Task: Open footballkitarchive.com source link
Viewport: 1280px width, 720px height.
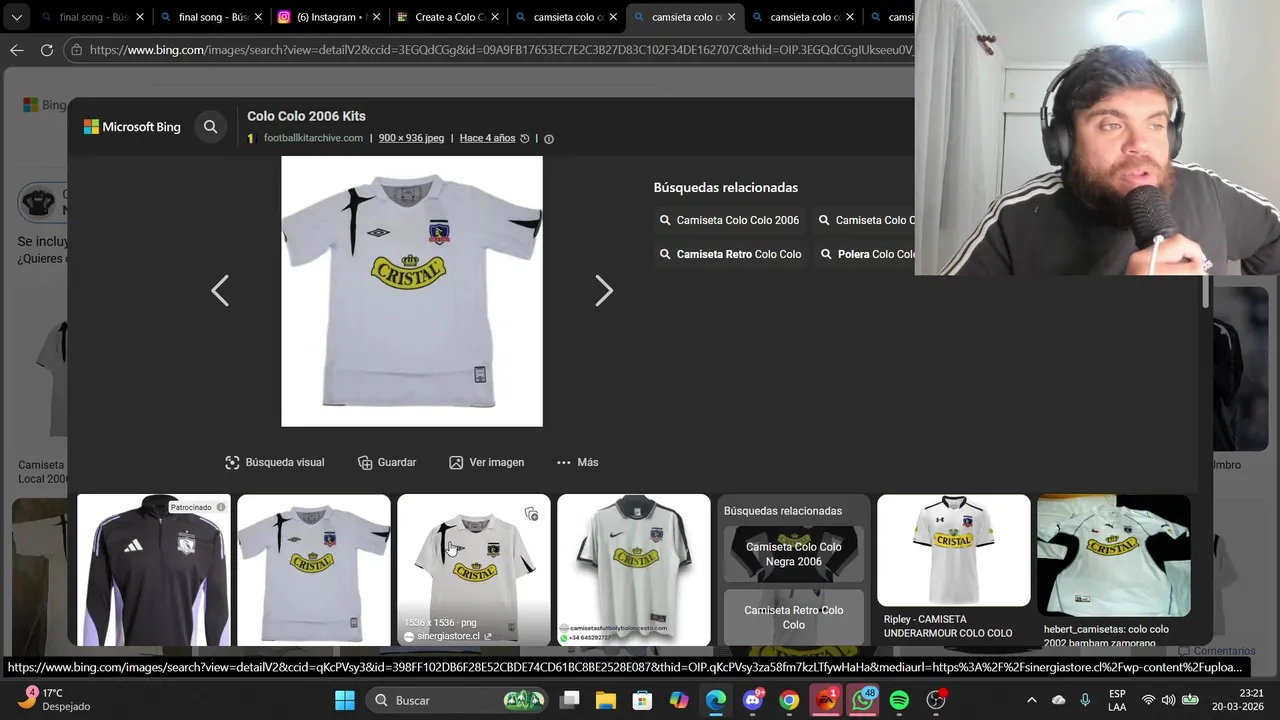Action: click(313, 138)
